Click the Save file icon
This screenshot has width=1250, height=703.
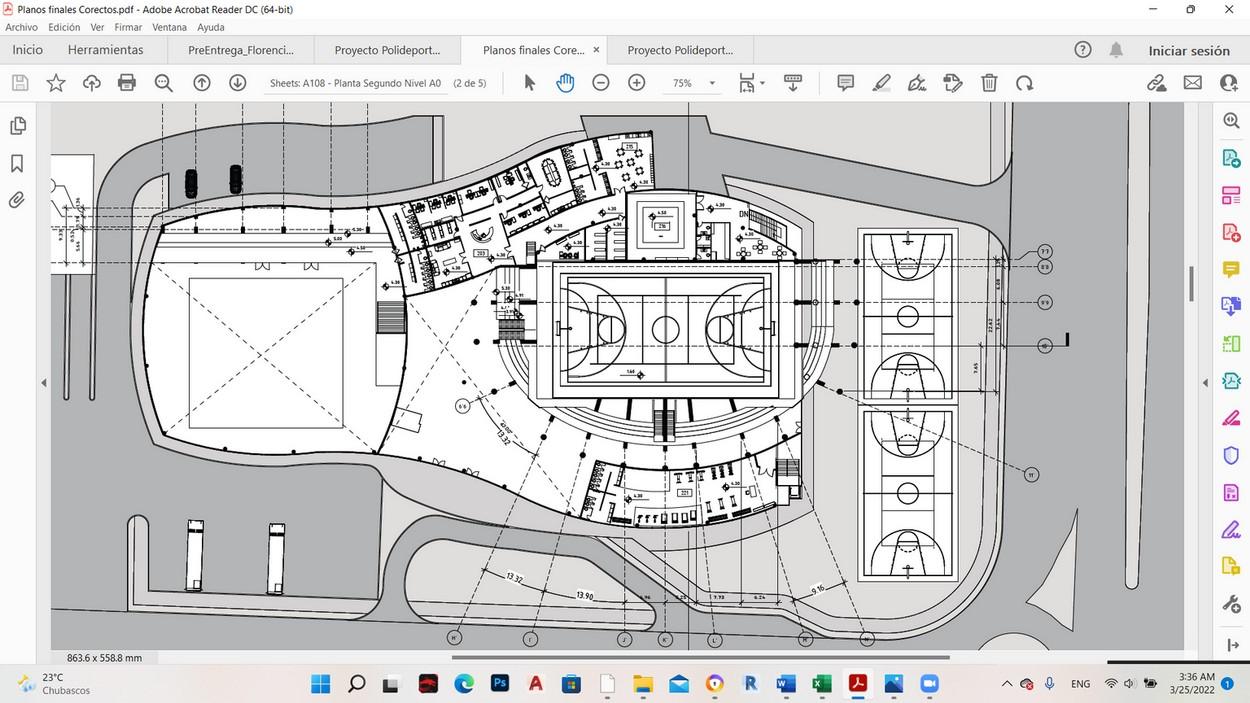20,83
